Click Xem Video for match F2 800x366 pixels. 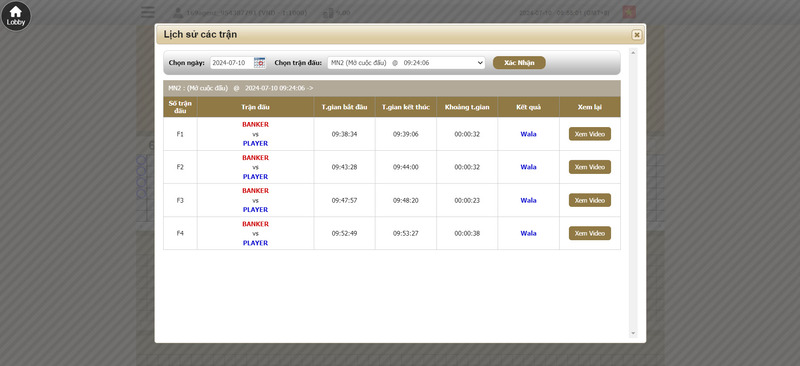tap(589, 167)
